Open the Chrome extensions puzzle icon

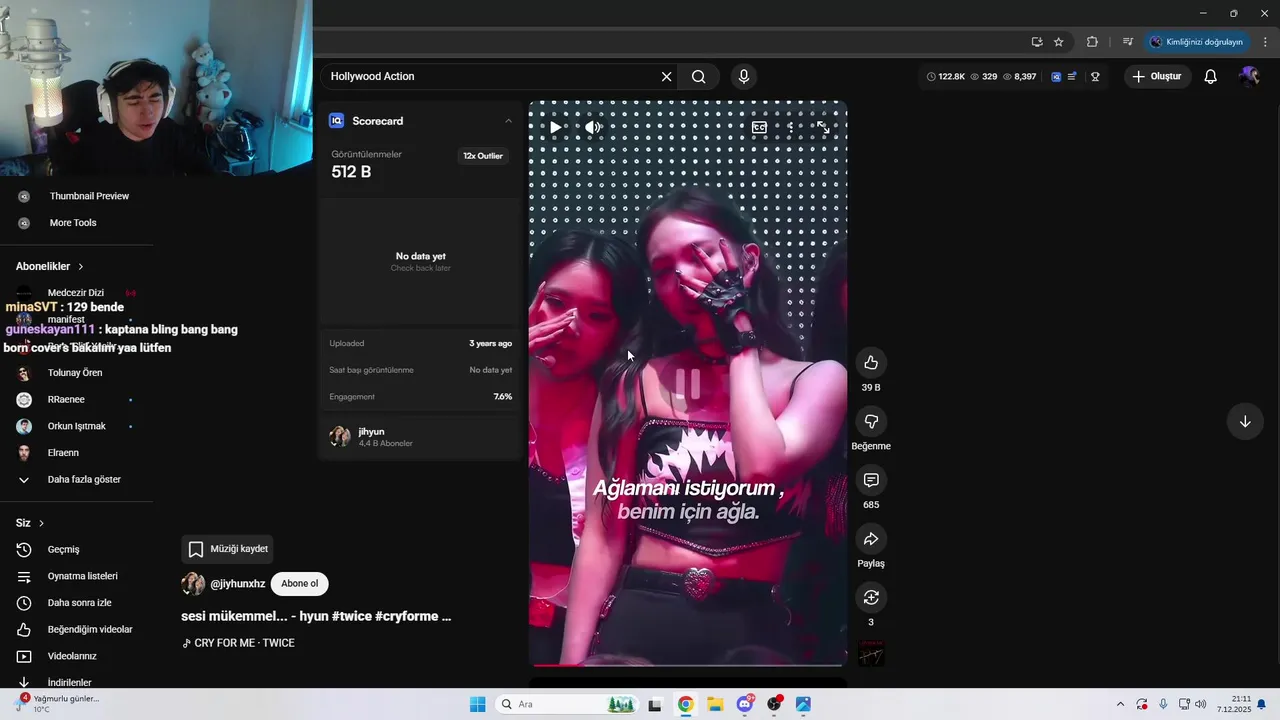coord(1092,42)
